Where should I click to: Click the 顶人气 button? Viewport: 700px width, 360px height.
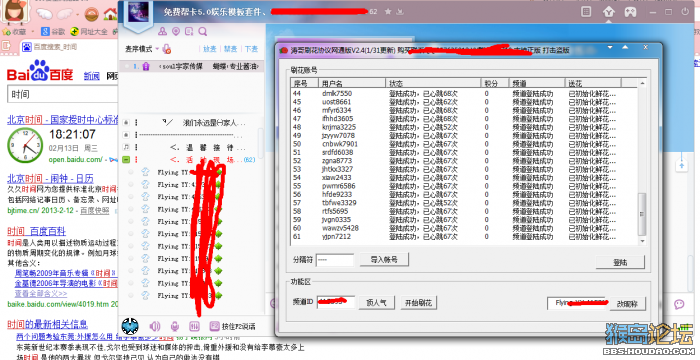pos(376,302)
